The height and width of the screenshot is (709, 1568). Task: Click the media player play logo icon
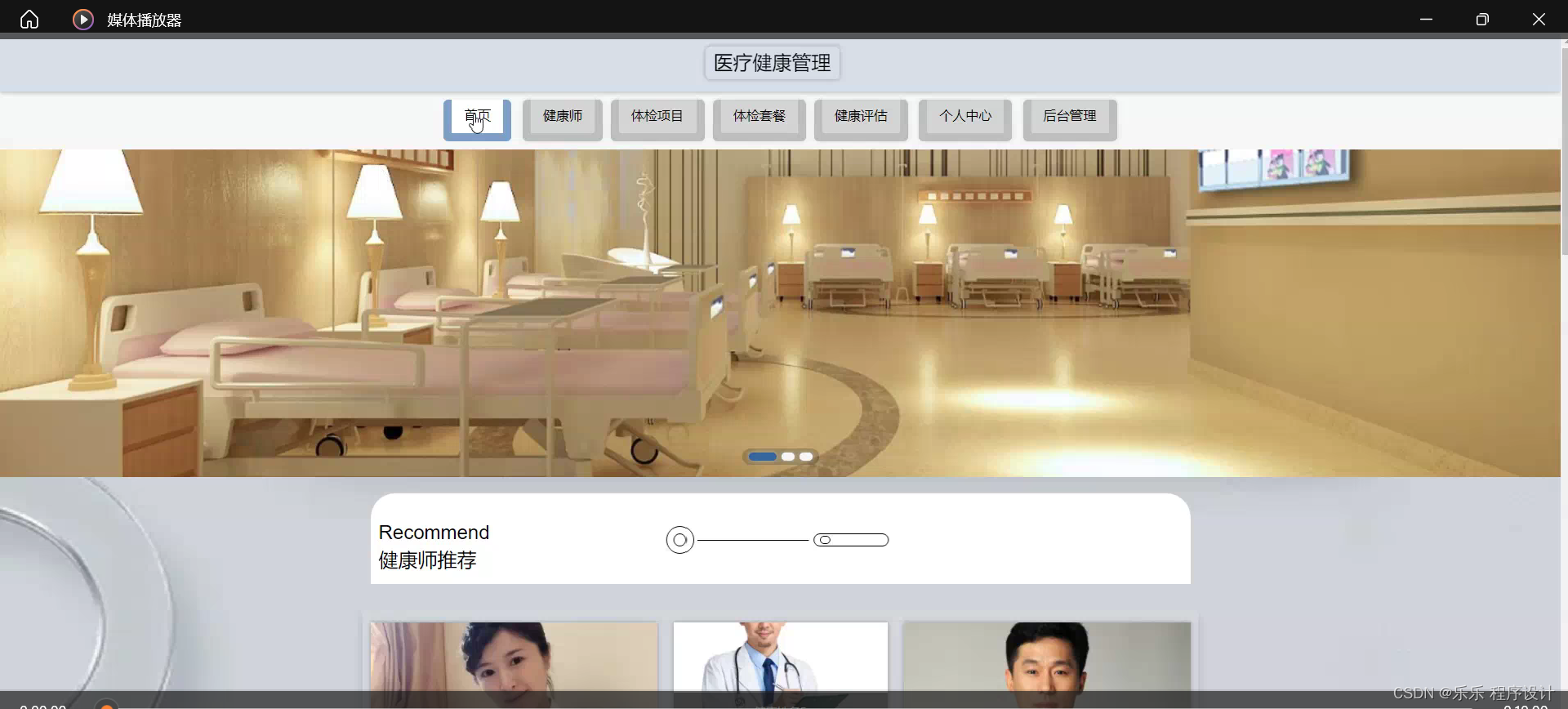coord(82,19)
